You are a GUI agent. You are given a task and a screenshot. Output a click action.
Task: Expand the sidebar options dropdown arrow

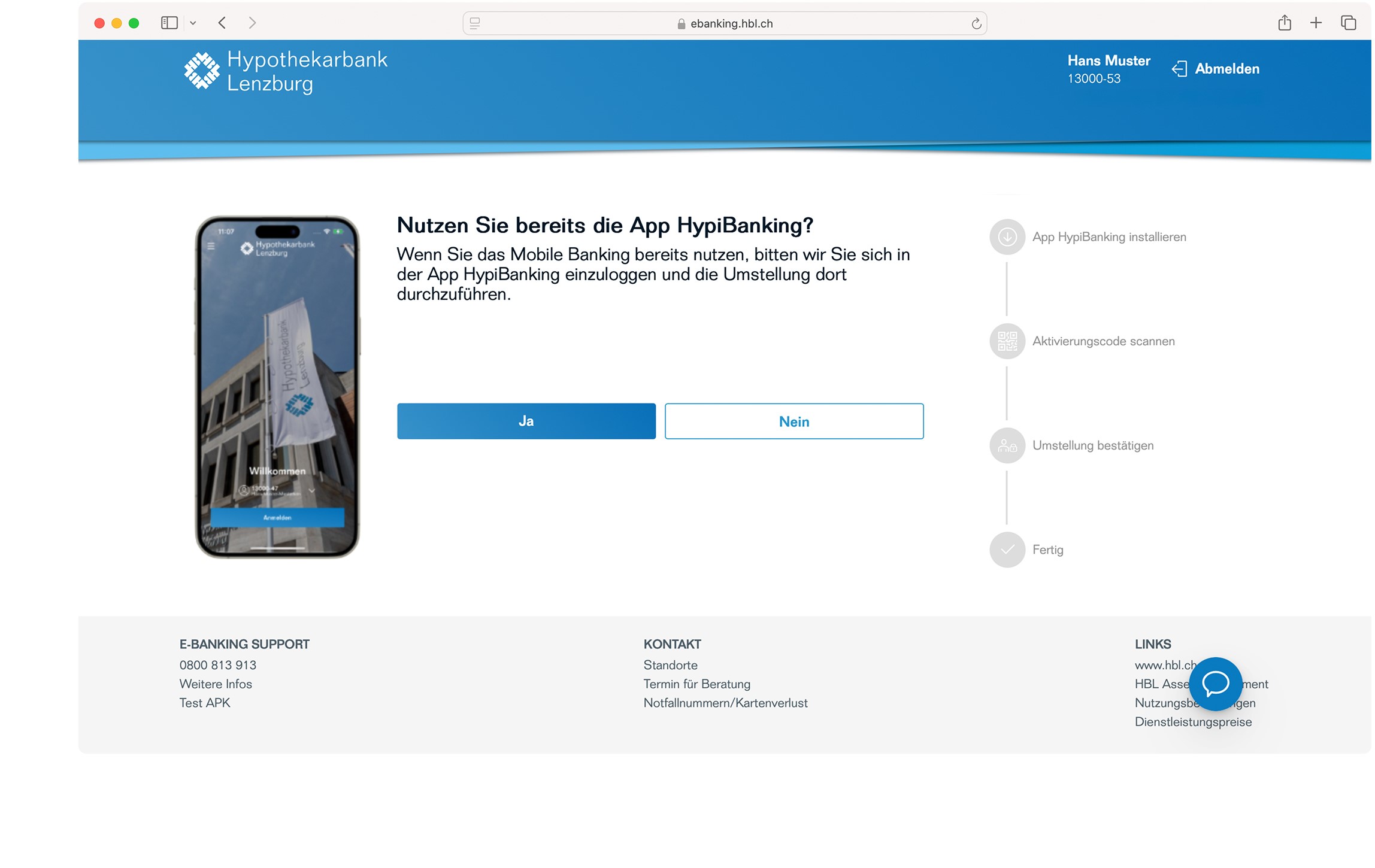(193, 23)
